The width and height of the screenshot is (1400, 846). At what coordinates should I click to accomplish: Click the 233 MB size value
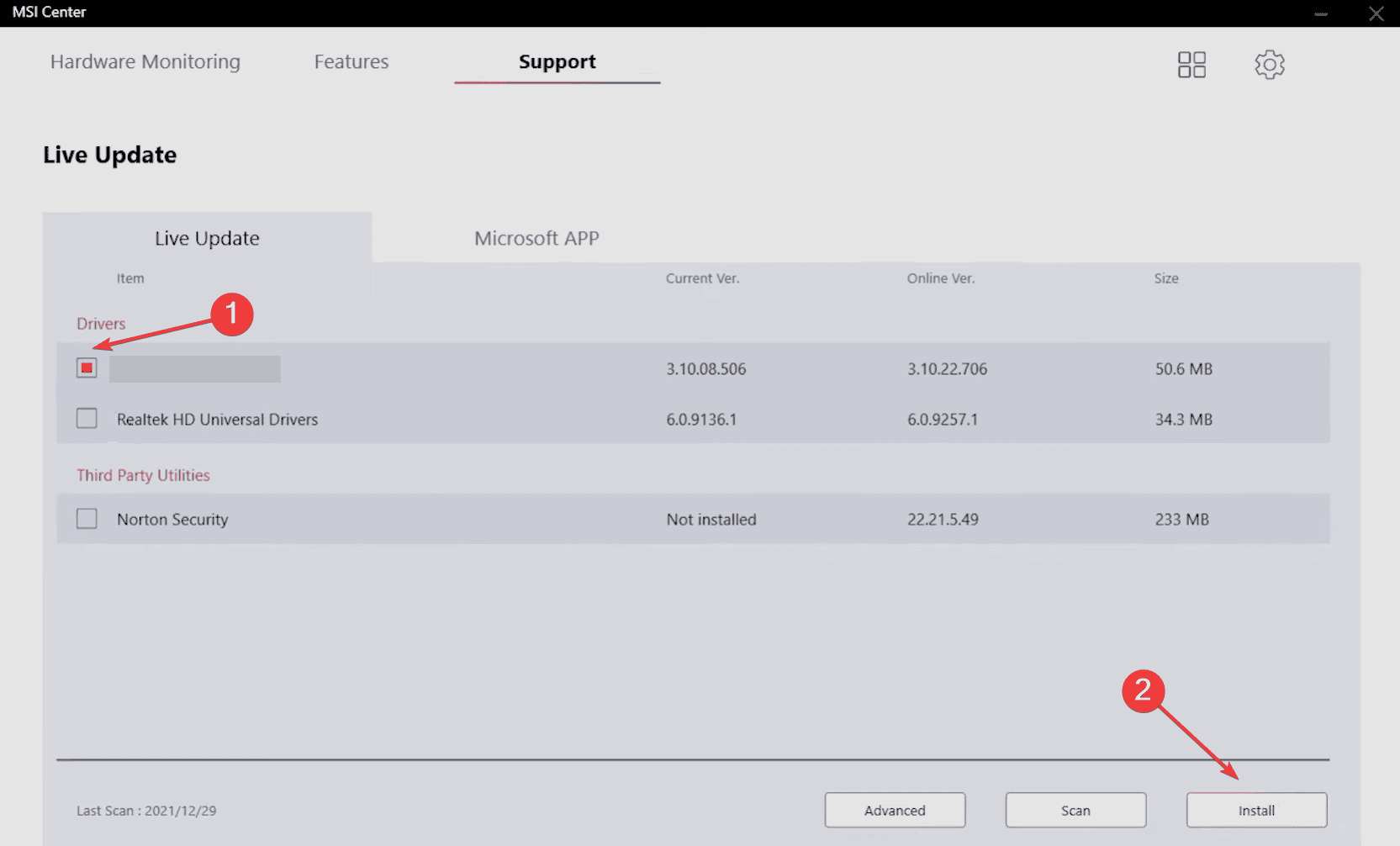click(1181, 520)
